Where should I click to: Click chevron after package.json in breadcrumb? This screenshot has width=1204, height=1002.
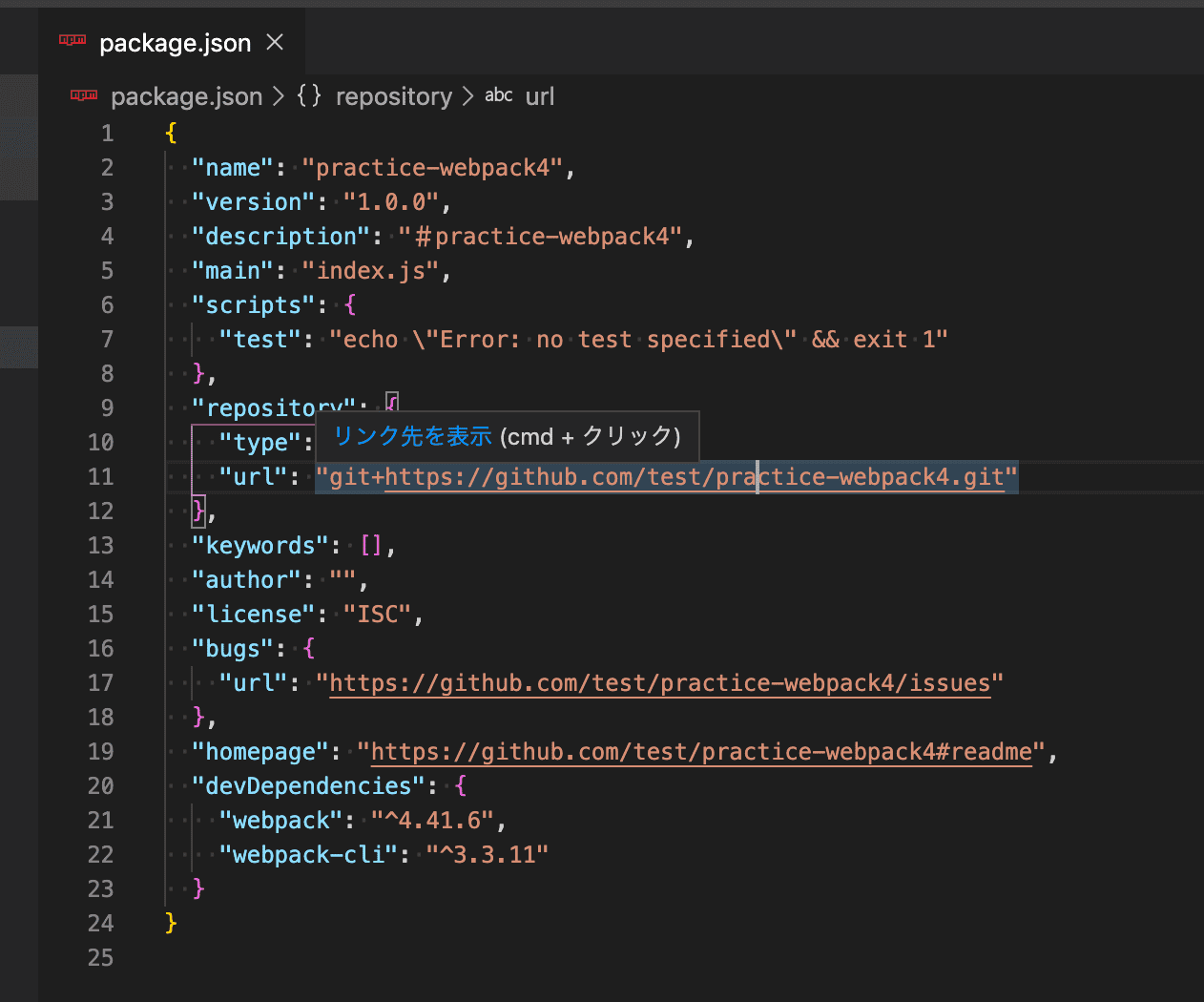(279, 96)
